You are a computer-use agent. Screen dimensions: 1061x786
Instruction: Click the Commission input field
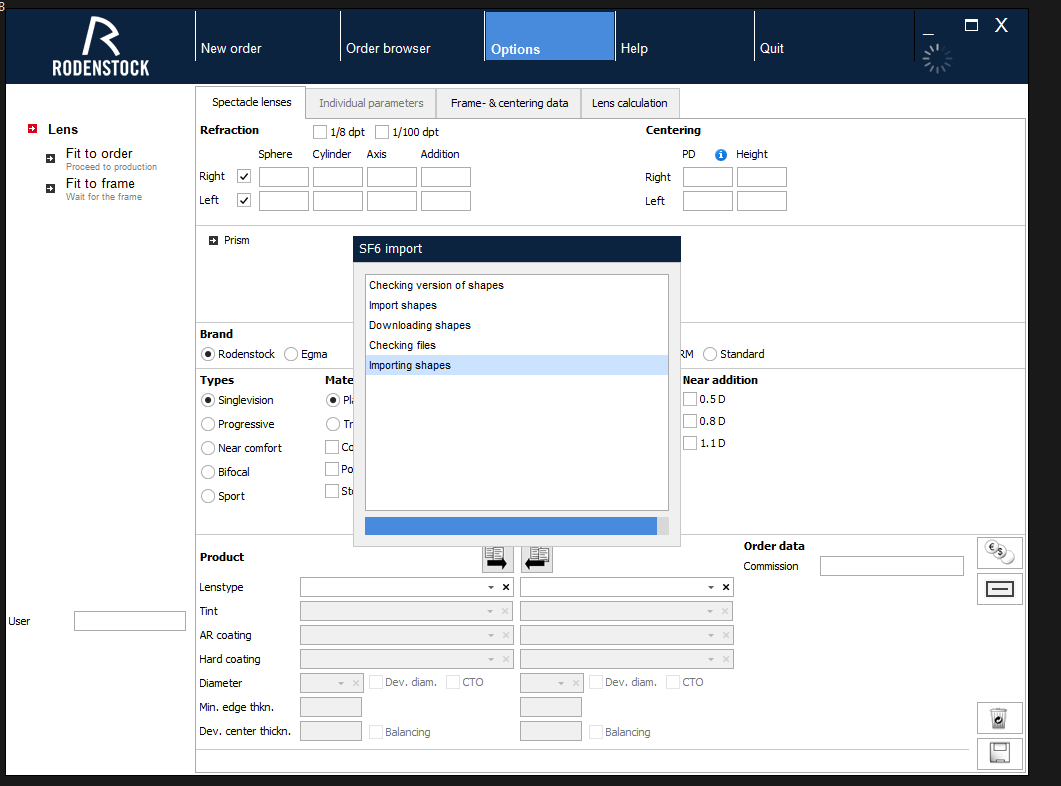pyautogui.click(x=892, y=566)
